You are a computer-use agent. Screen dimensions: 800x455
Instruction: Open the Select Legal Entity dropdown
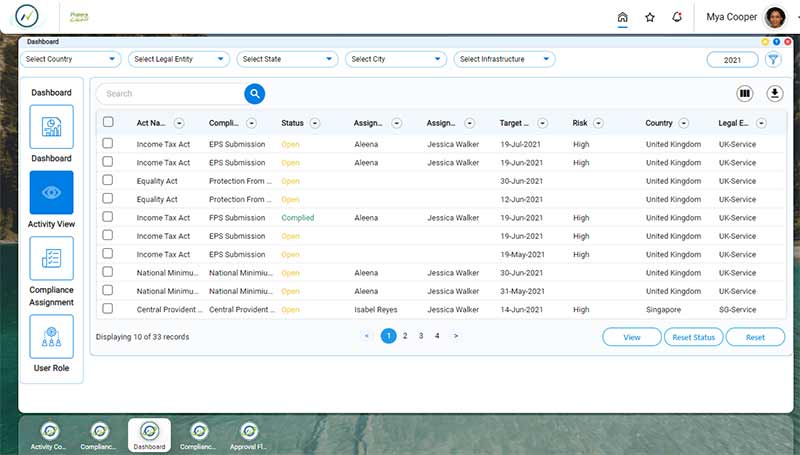(x=179, y=60)
